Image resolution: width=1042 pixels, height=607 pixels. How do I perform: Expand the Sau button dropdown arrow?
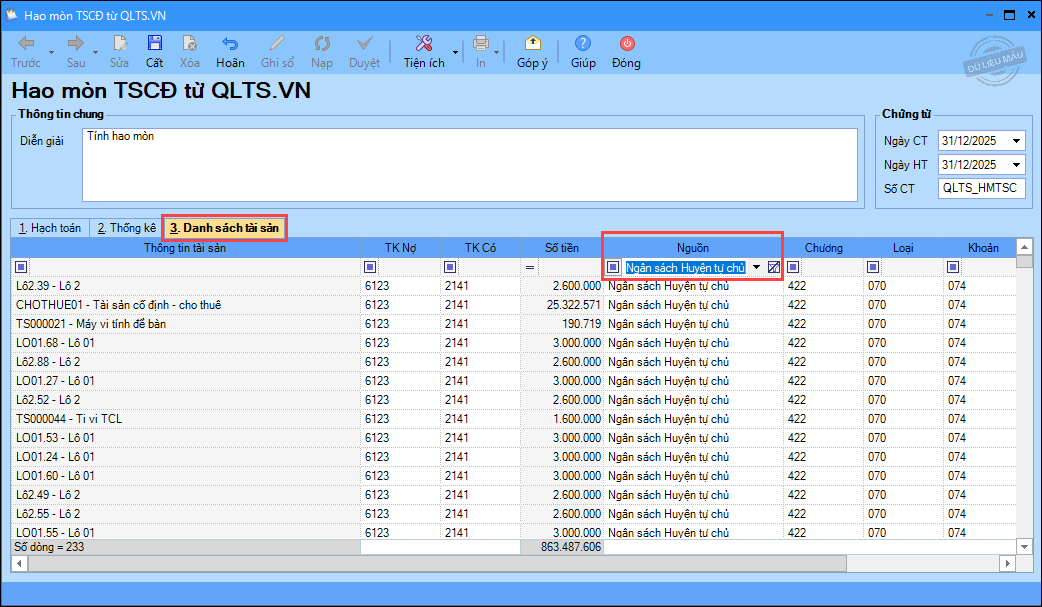[x=96, y=52]
